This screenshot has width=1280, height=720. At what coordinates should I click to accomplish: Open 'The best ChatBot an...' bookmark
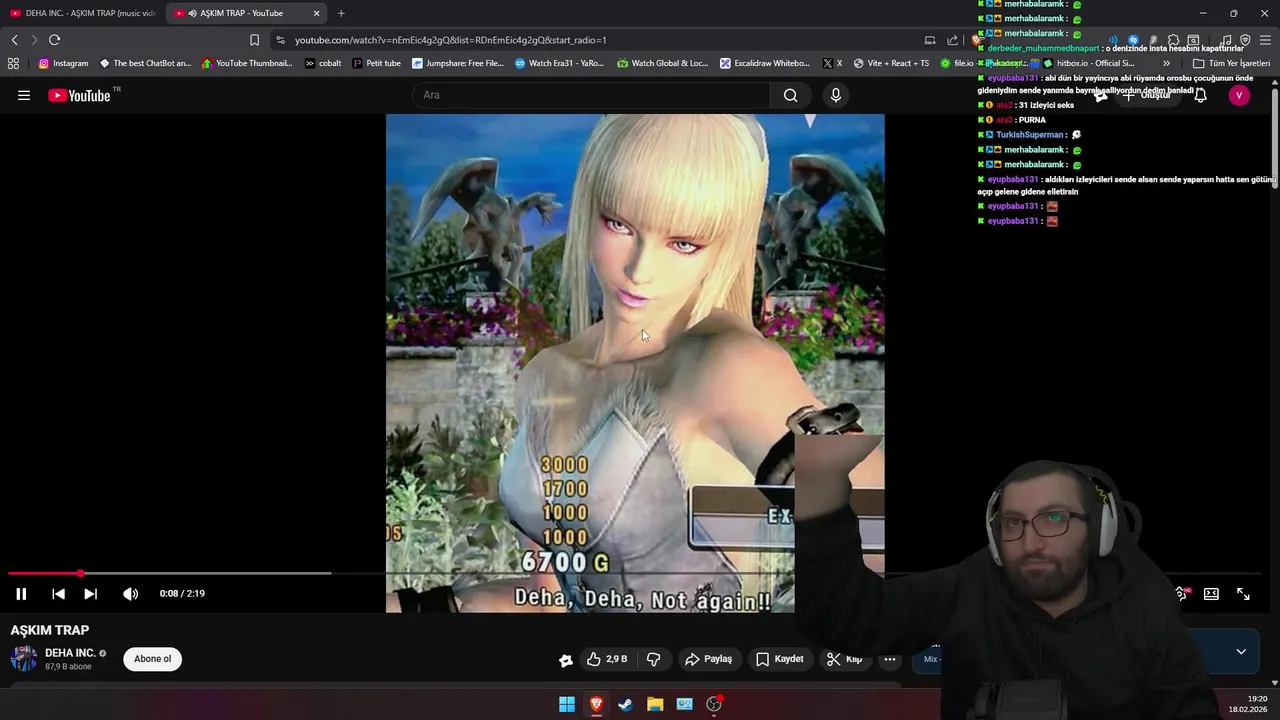145,63
